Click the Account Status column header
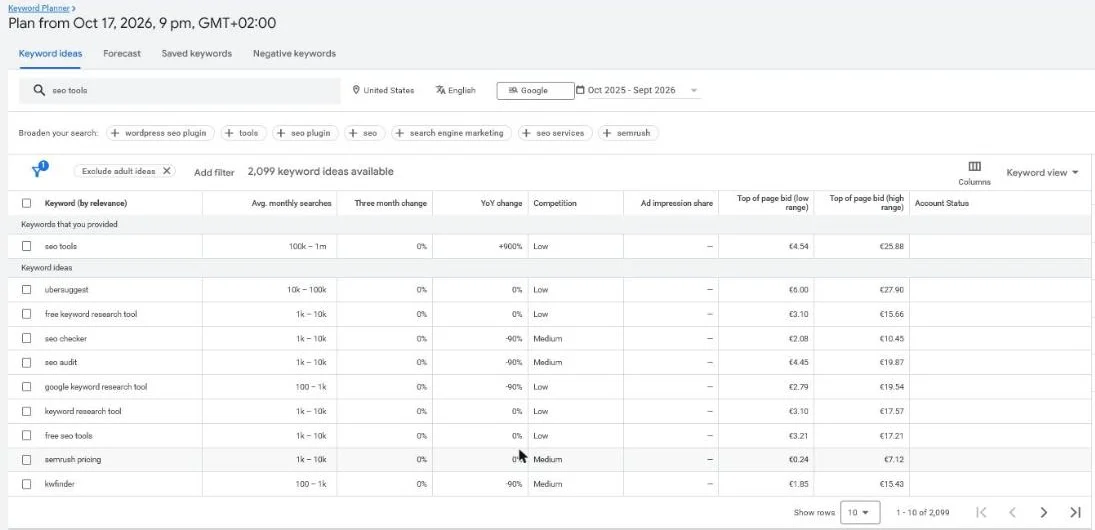The height and width of the screenshot is (530, 1095). point(941,203)
